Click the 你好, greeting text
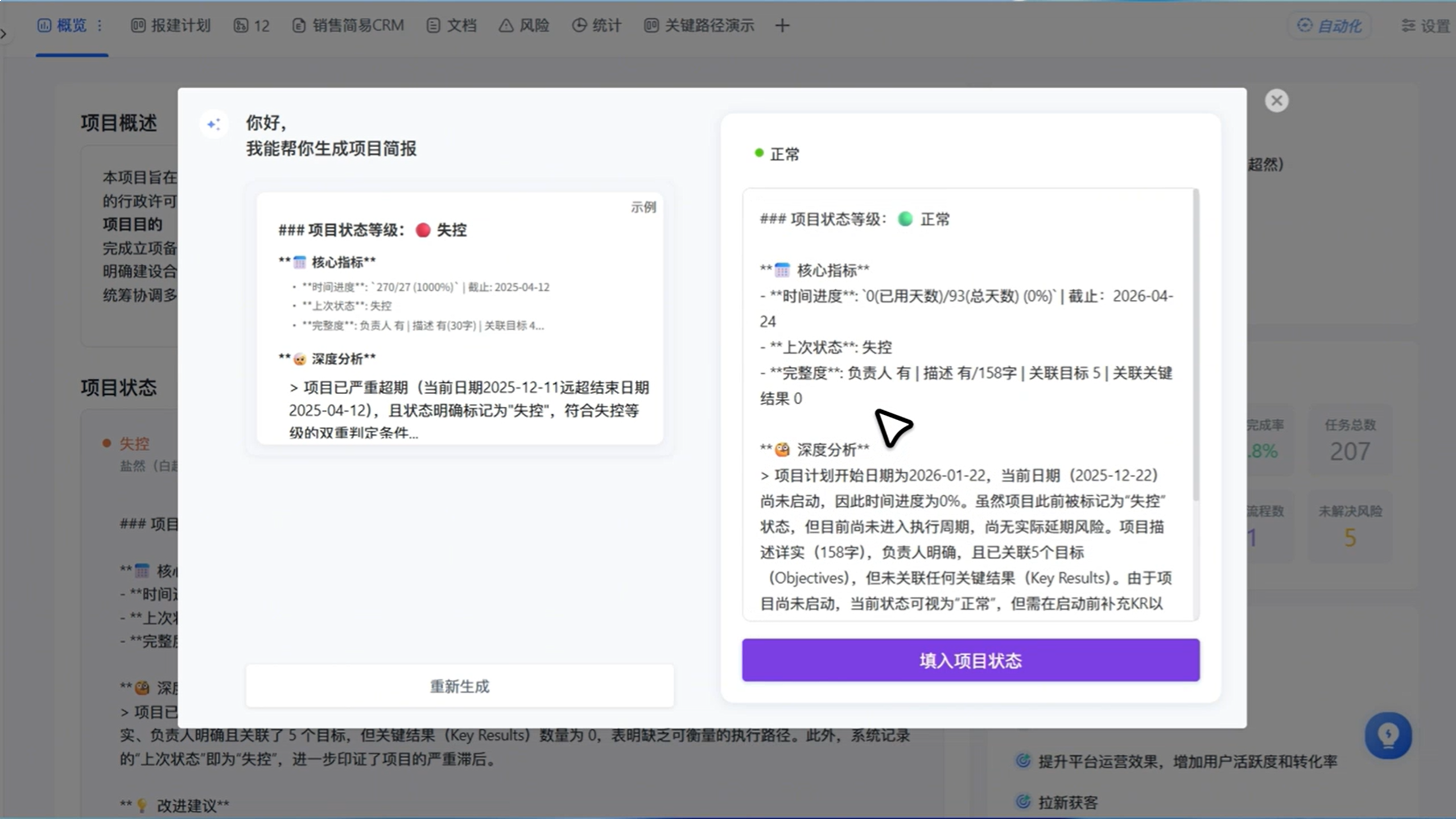This screenshot has height=819, width=1456. tap(266, 123)
